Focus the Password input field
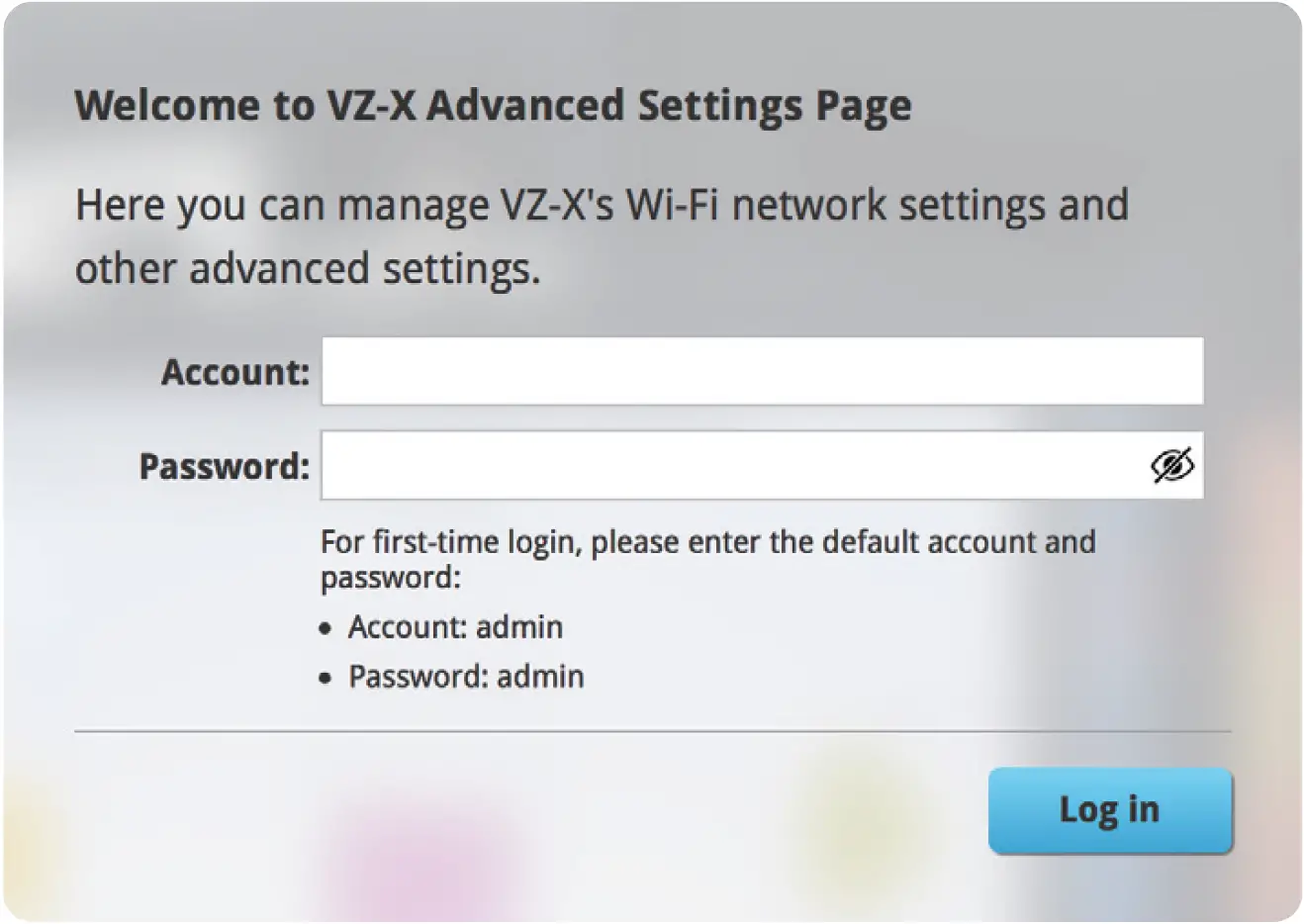Image resolution: width=1304 pixels, height=924 pixels. coord(732,465)
